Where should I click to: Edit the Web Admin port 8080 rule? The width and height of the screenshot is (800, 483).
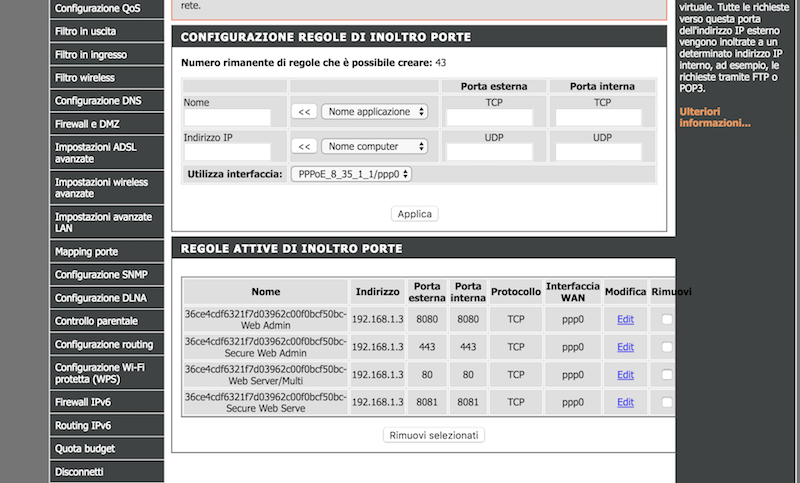[625, 319]
